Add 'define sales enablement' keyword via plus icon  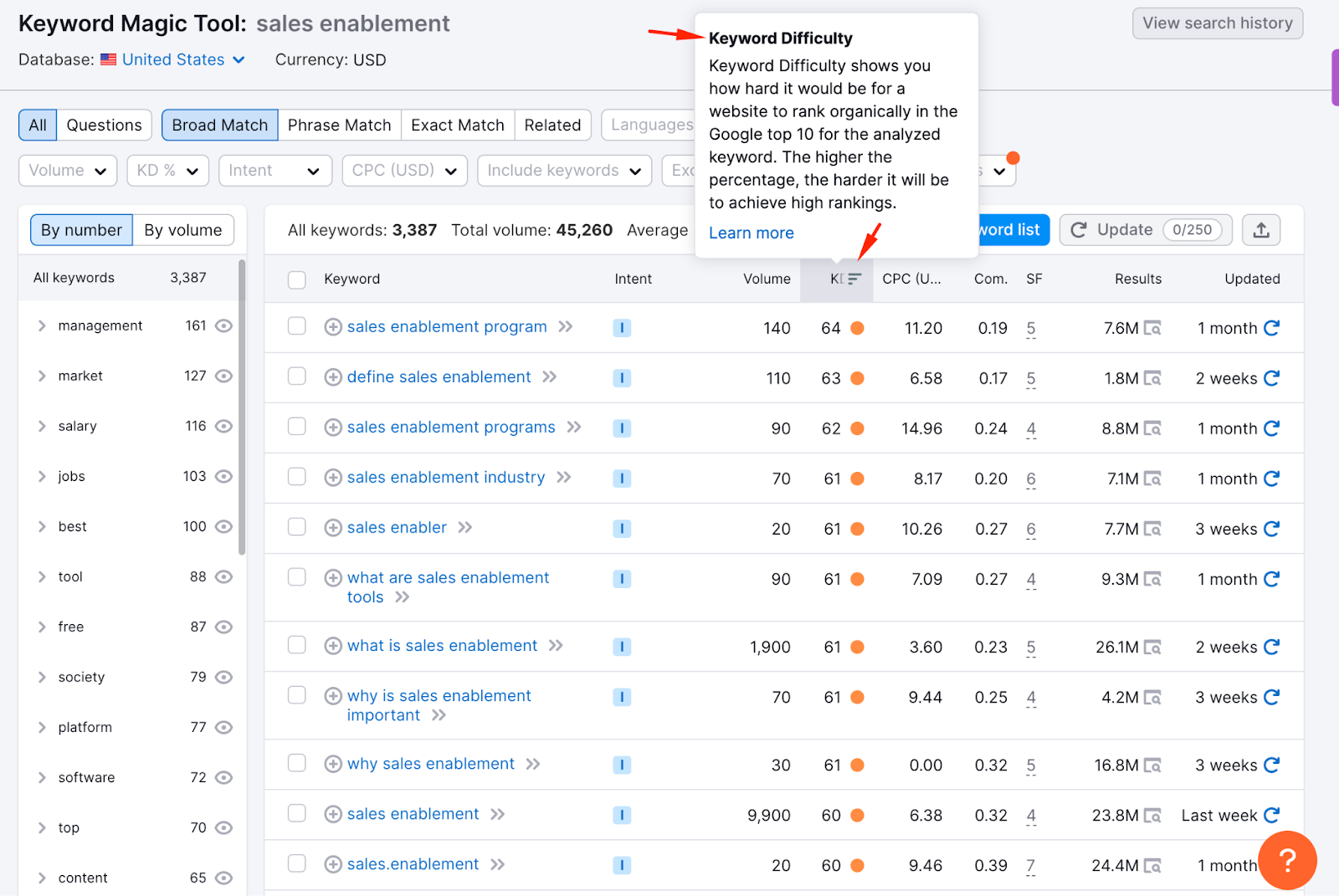(333, 377)
